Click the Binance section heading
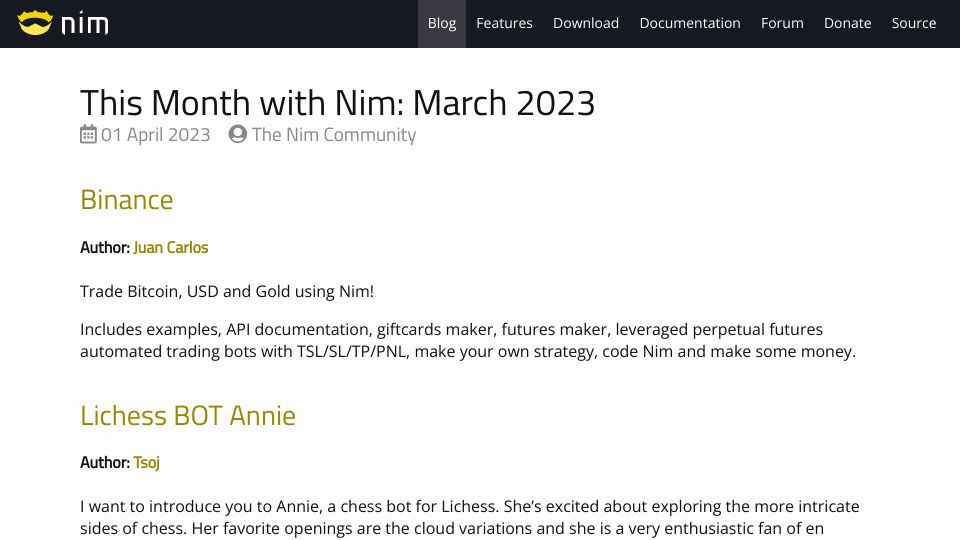 click(127, 200)
